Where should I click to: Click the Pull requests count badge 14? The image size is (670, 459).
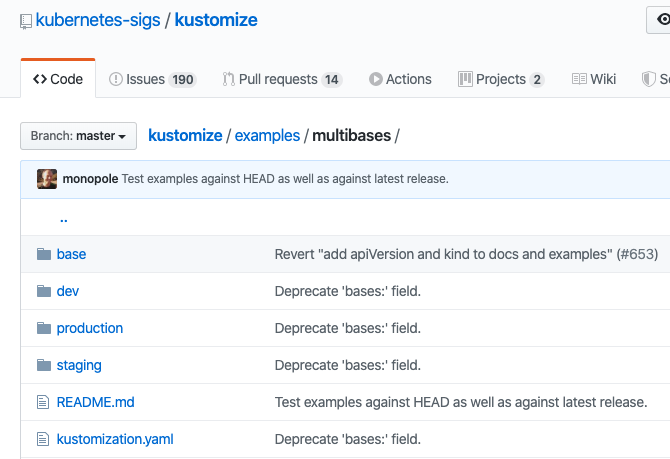(332, 79)
